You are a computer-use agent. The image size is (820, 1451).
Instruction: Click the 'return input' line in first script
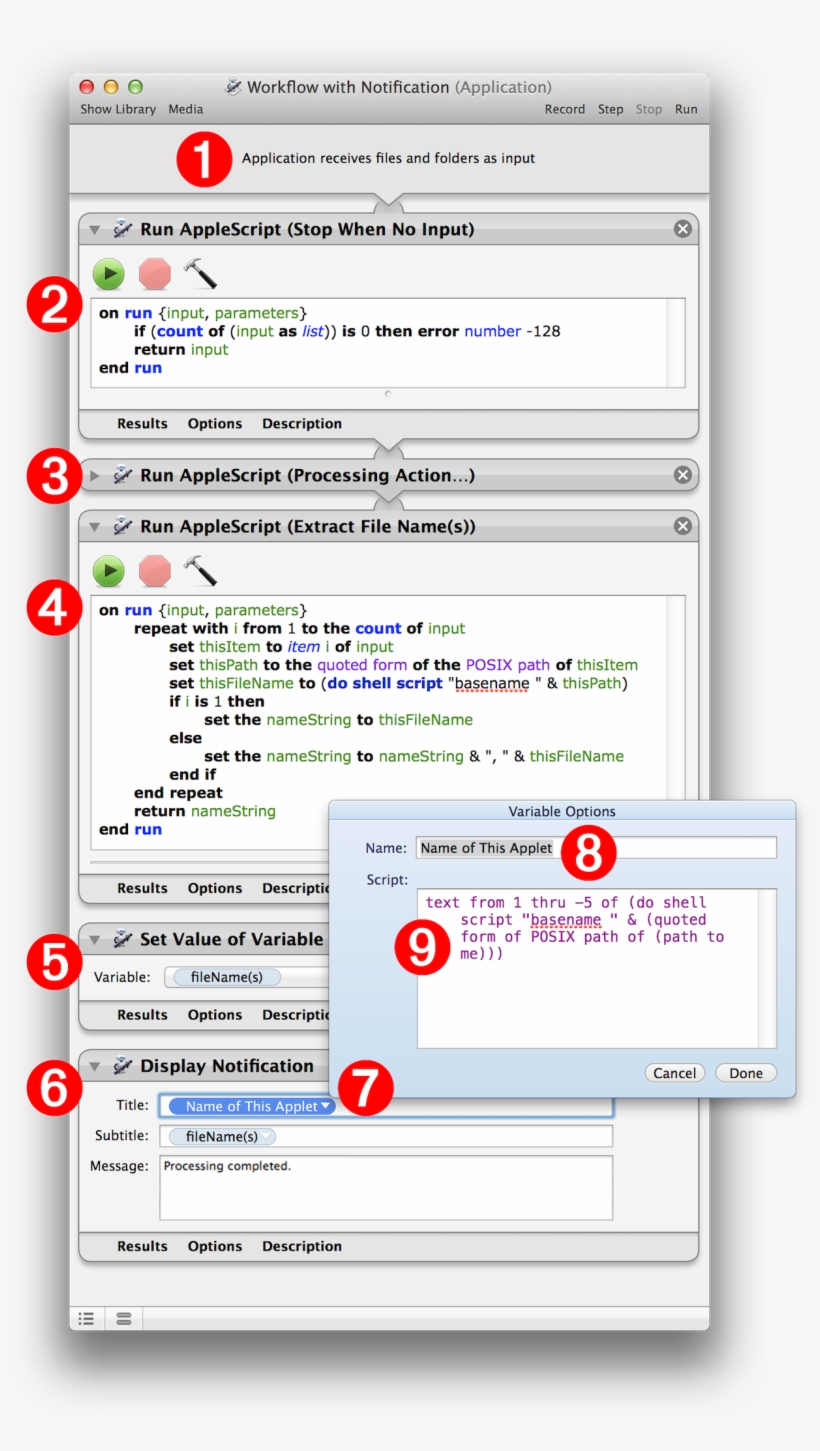tap(181, 350)
